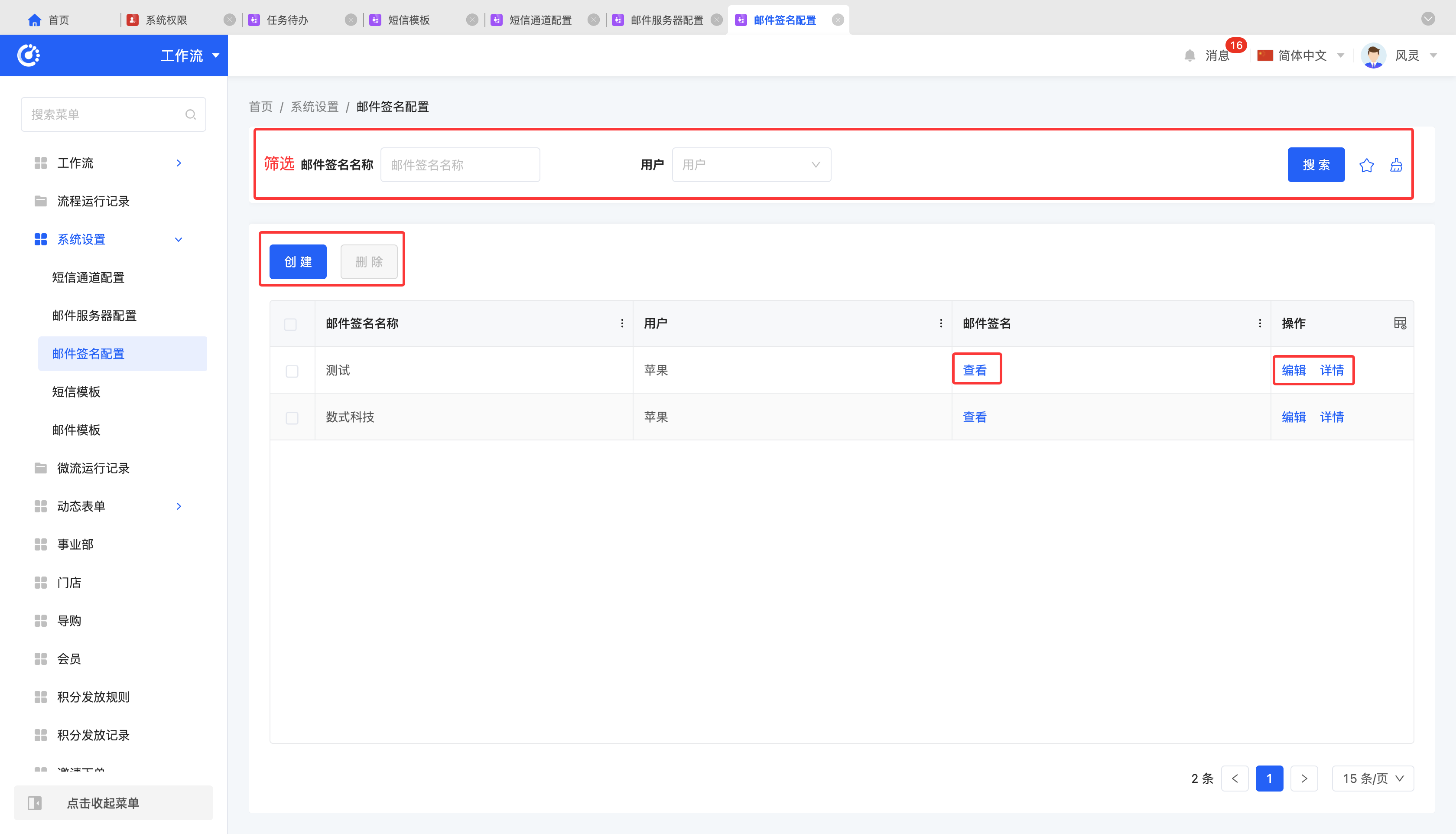Open the 15 条/页 page size dropdown

click(1372, 779)
